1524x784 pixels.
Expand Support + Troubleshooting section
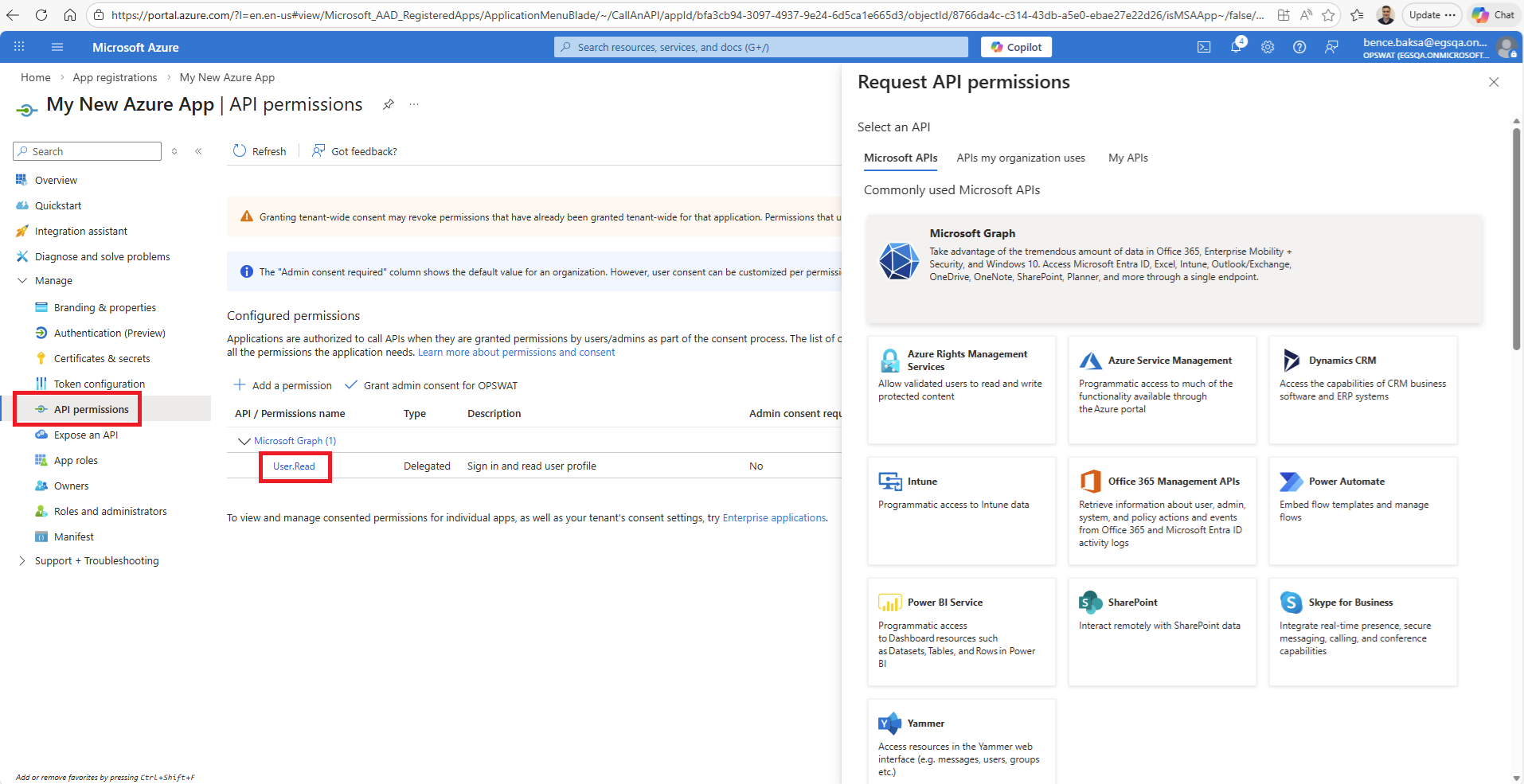pyautogui.click(x=22, y=561)
